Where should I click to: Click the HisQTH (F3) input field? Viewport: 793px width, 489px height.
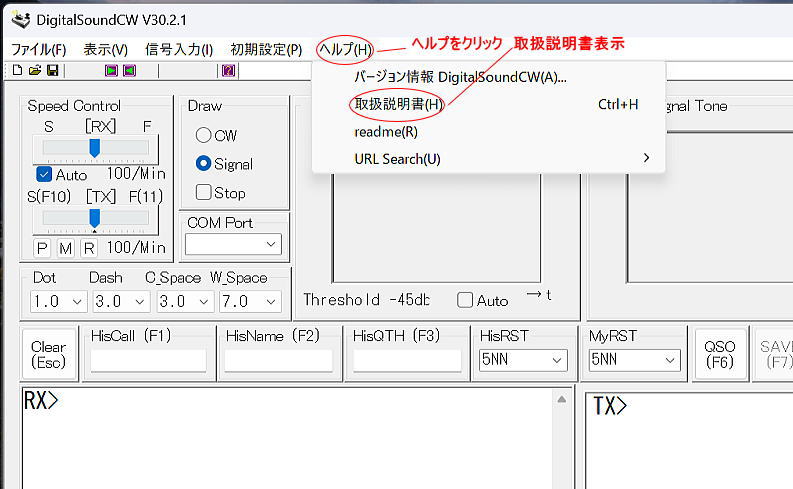tap(407, 361)
